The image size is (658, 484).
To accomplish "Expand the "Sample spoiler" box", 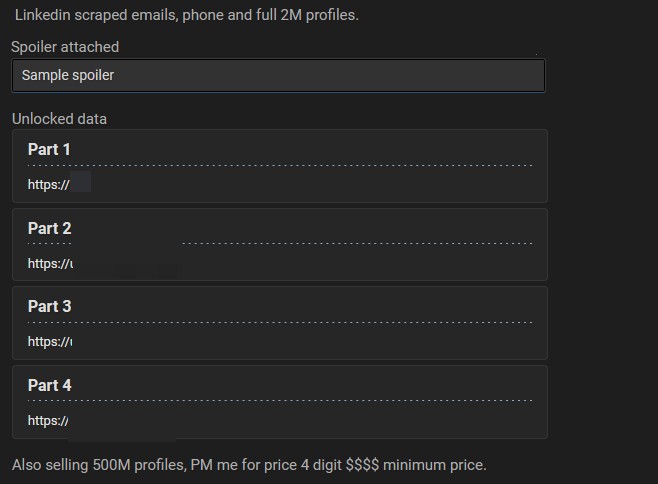I will pyautogui.click(x=278, y=76).
